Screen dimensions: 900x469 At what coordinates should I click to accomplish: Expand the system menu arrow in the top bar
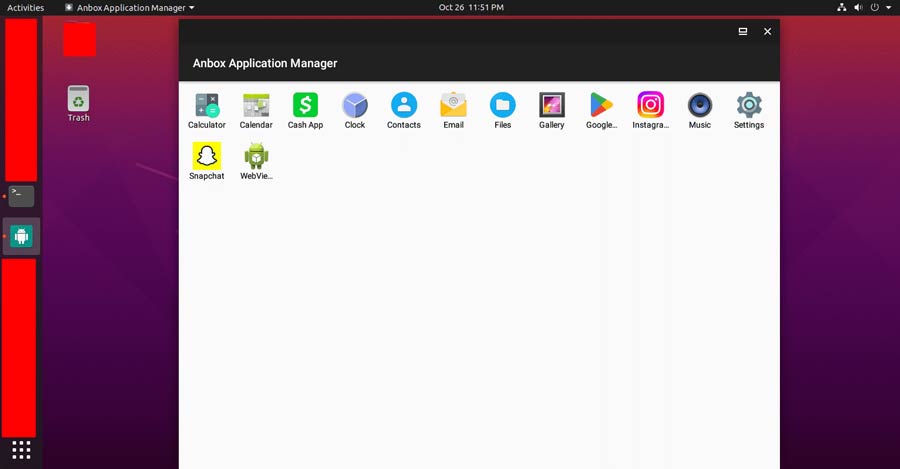point(888,7)
